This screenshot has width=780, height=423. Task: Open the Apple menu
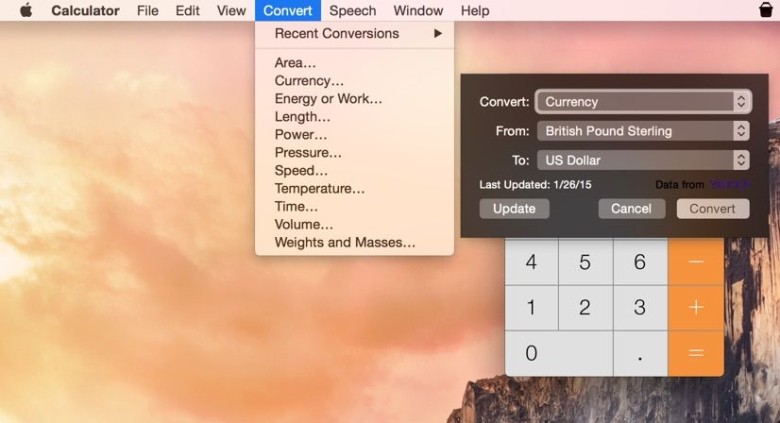pyautogui.click(x=26, y=10)
